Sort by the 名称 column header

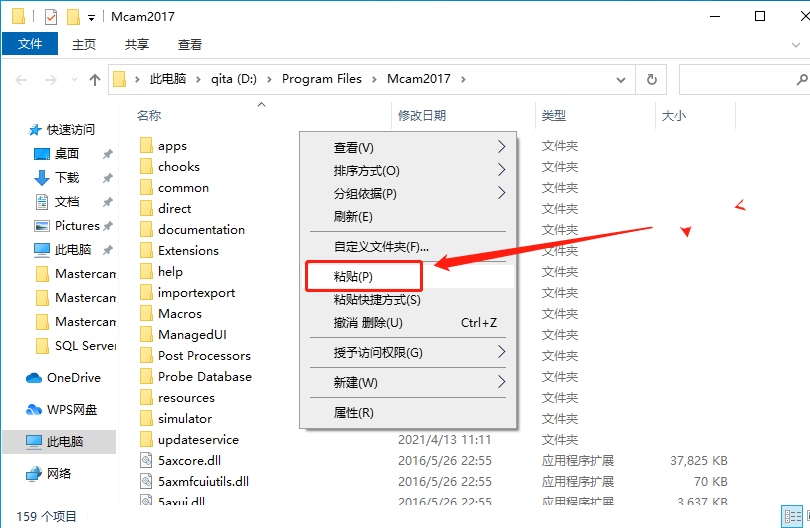click(x=149, y=115)
